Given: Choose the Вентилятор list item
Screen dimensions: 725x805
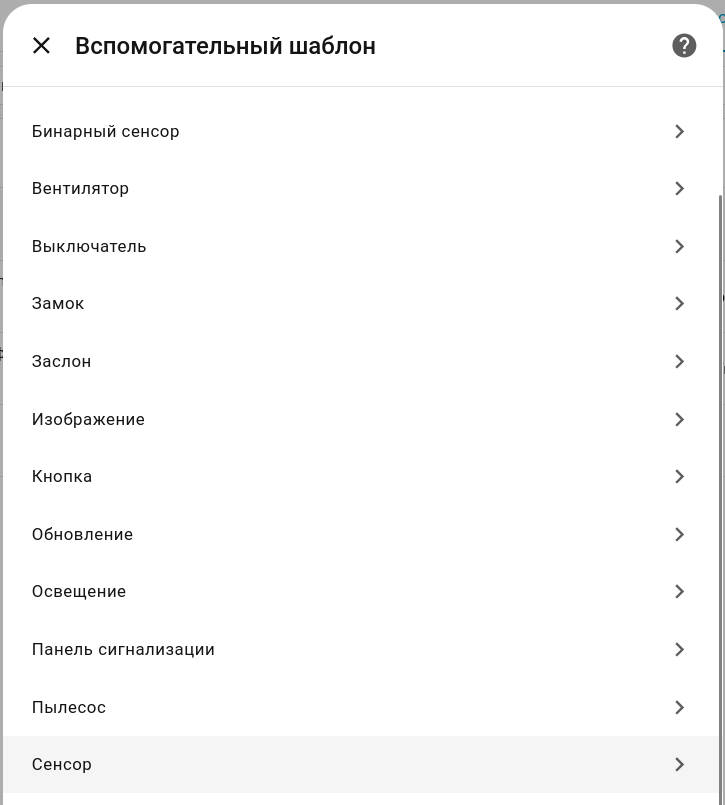Looking at the screenshot, I should pyautogui.click(x=80, y=189).
